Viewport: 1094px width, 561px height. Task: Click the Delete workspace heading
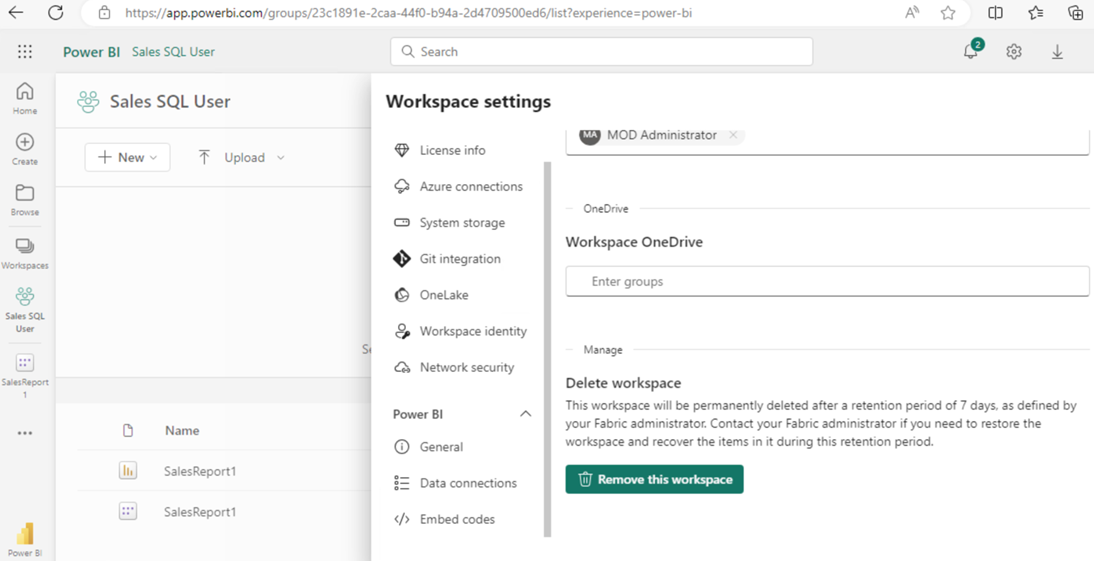623,383
